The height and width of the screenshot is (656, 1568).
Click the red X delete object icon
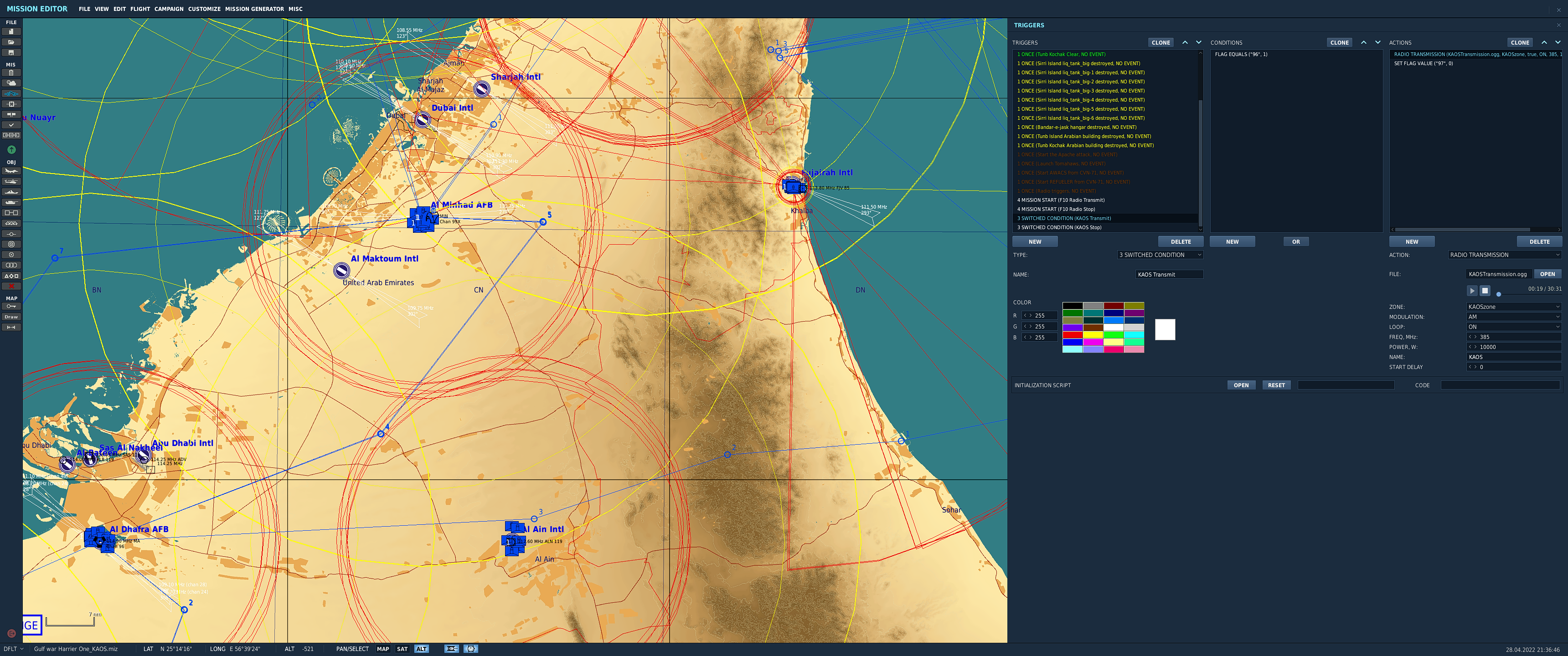pos(11,286)
